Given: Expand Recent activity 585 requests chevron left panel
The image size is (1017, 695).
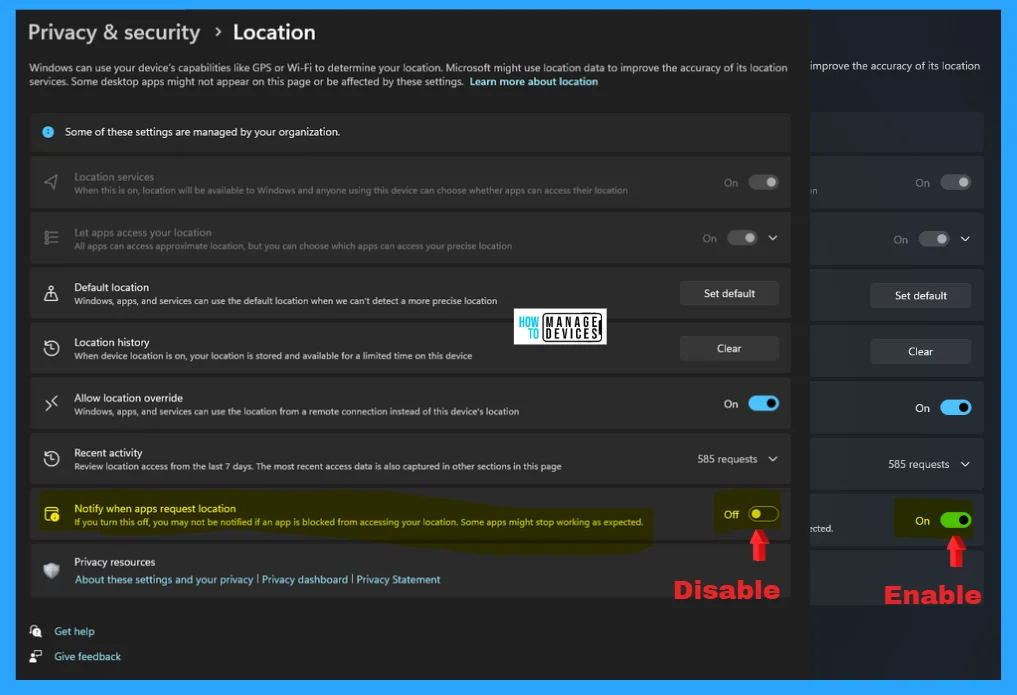Looking at the screenshot, I should point(773,459).
